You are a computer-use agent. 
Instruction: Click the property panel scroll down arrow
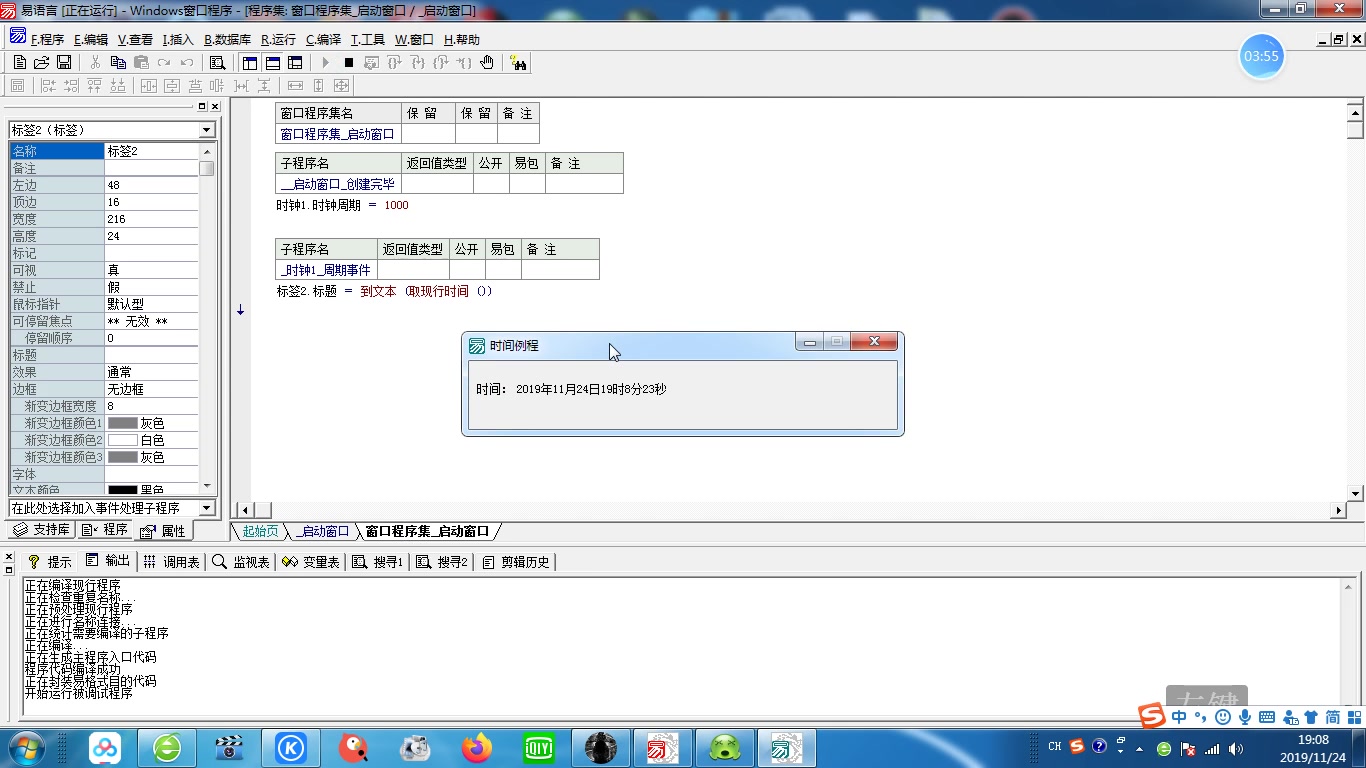pyautogui.click(x=207, y=485)
